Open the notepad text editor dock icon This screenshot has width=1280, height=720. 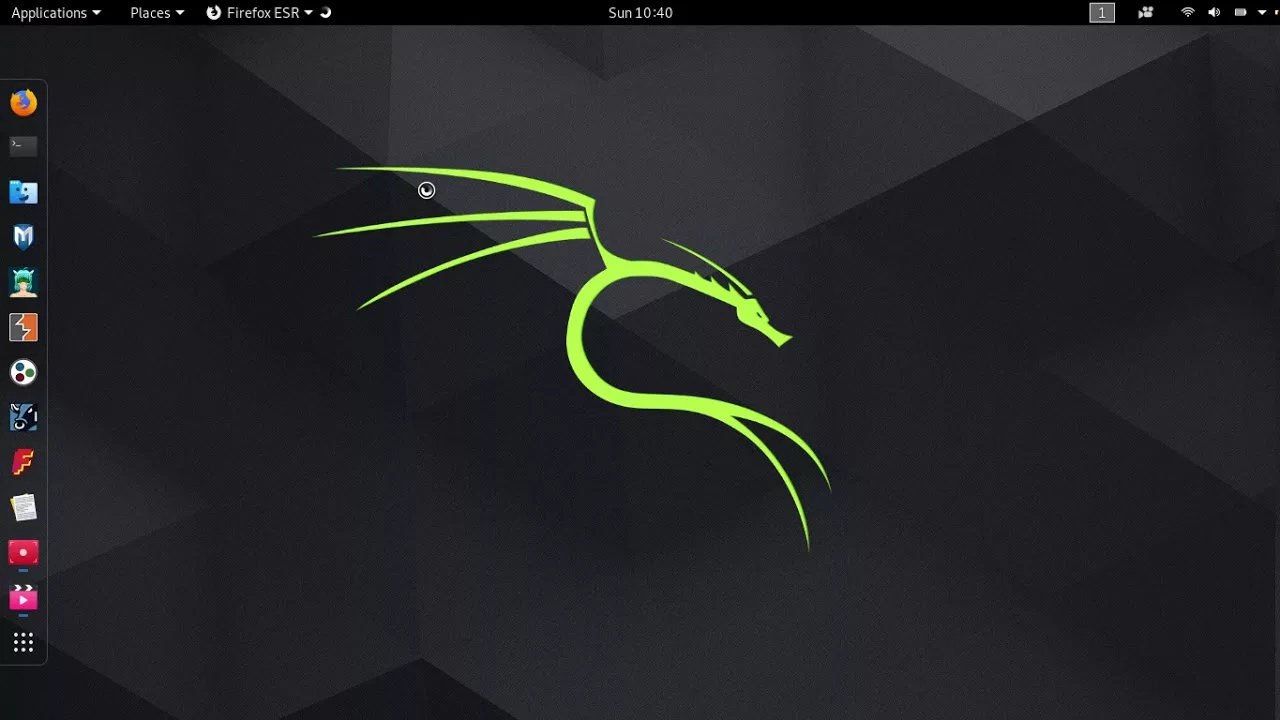click(23, 507)
